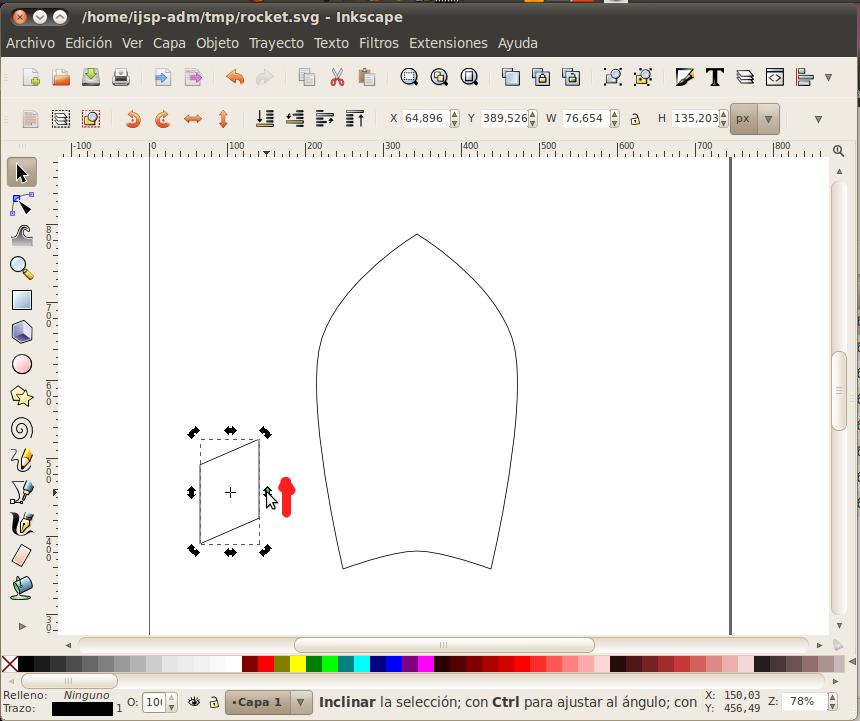The height and width of the screenshot is (721, 860).
Task: Click the Save document icon
Action: (91, 77)
